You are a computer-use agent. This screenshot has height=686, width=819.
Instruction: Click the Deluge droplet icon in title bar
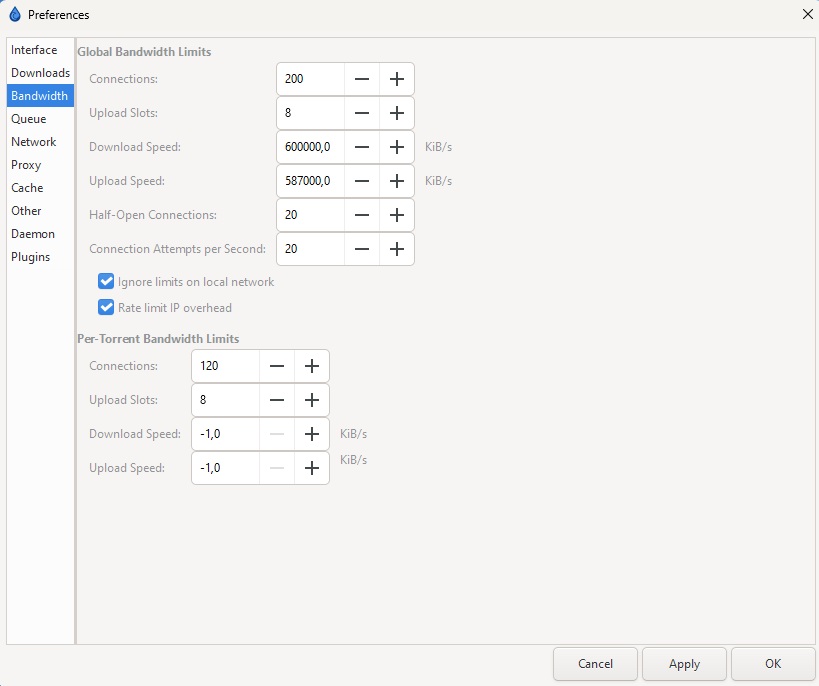15,14
